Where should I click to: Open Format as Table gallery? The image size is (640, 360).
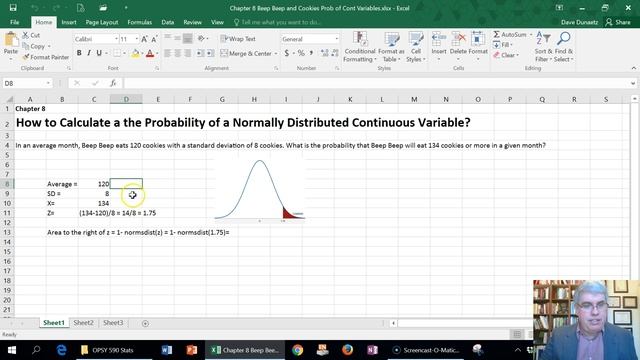click(x=391, y=47)
